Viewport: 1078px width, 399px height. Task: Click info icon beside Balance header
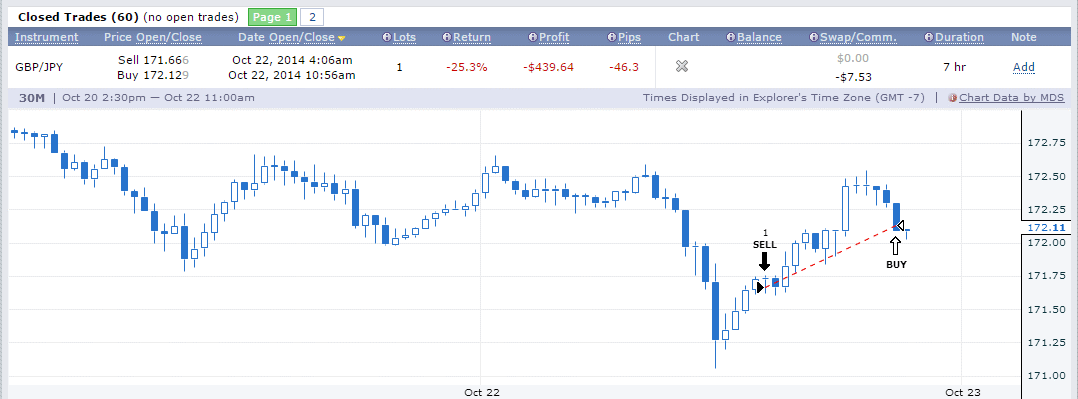coord(732,38)
